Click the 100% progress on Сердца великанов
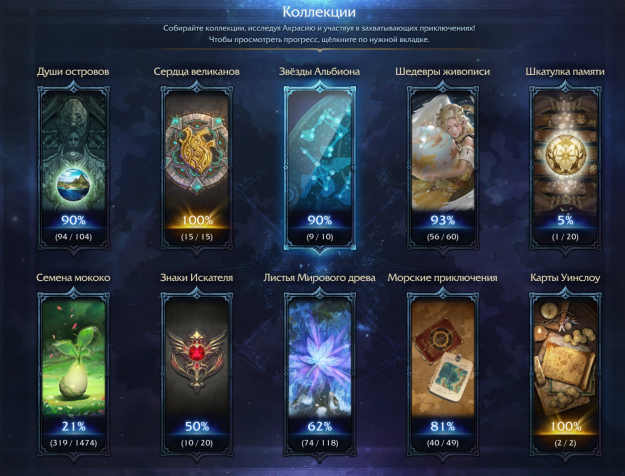The width and height of the screenshot is (625, 476). [x=197, y=220]
